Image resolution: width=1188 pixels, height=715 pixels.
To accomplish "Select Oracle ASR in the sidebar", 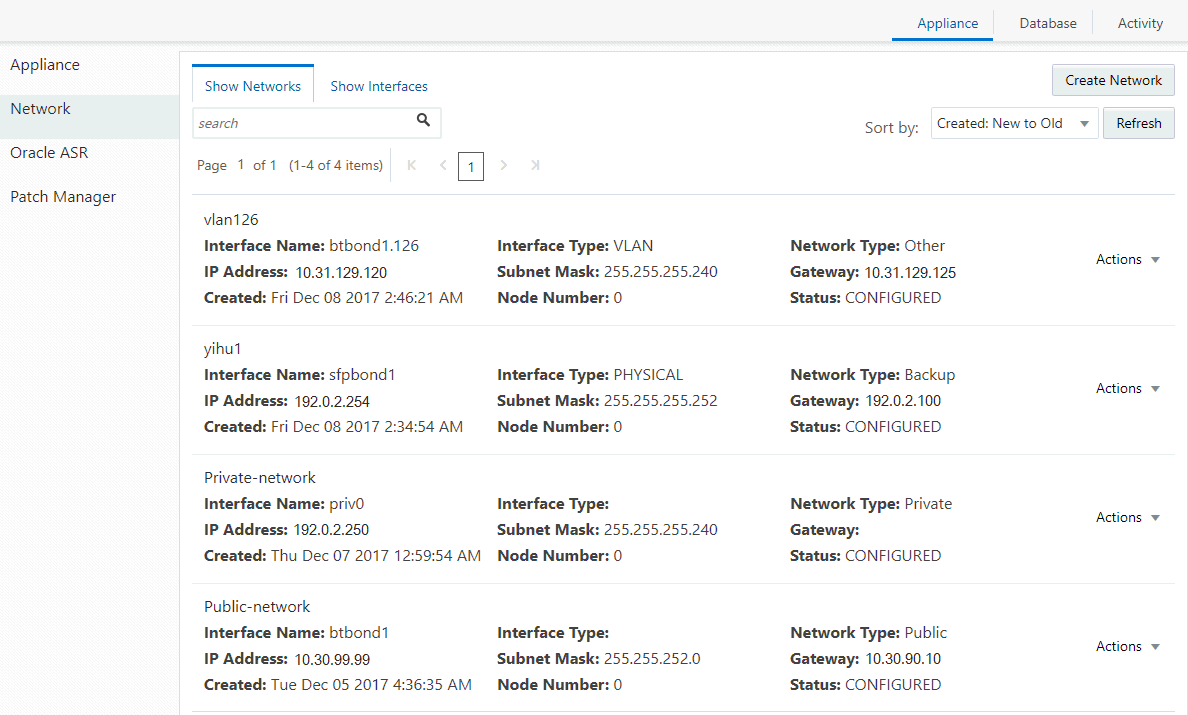I will click(x=49, y=153).
